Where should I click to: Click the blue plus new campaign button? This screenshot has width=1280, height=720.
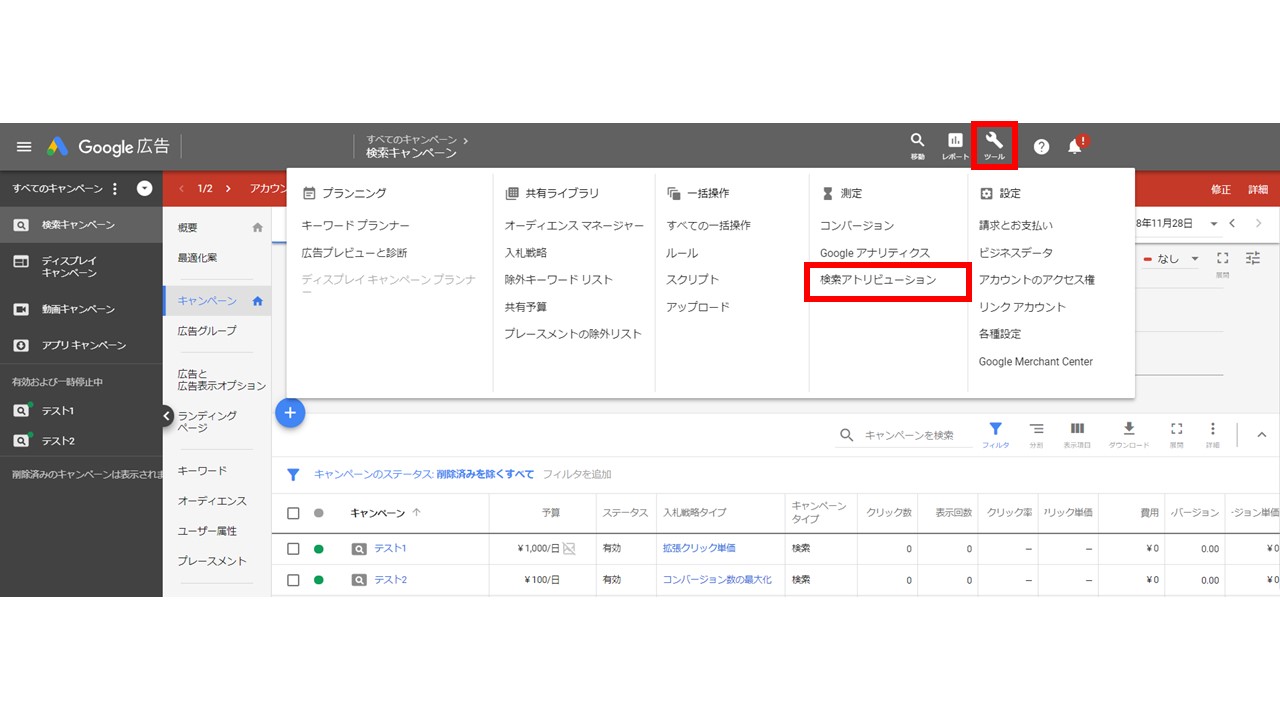(290, 412)
